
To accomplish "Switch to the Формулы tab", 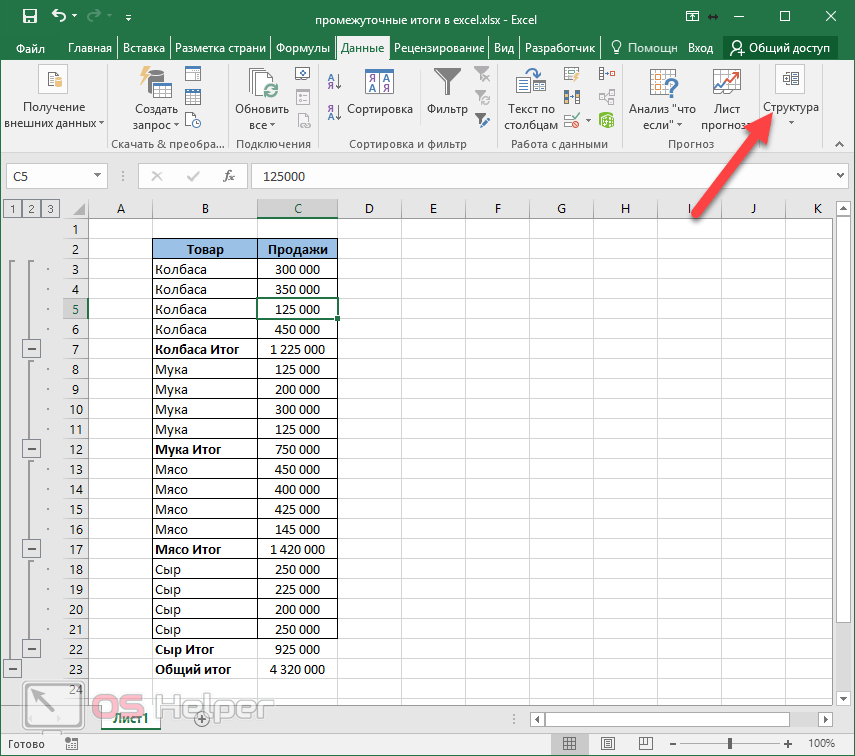I will click(x=303, y=48).
